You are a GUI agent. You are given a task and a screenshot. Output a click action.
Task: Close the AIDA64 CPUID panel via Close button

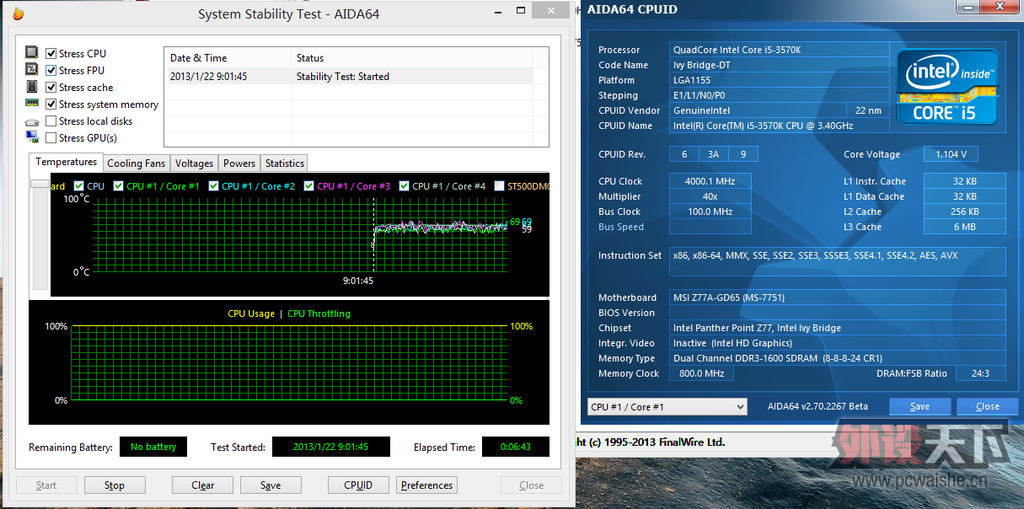click(x=987, y=406)
